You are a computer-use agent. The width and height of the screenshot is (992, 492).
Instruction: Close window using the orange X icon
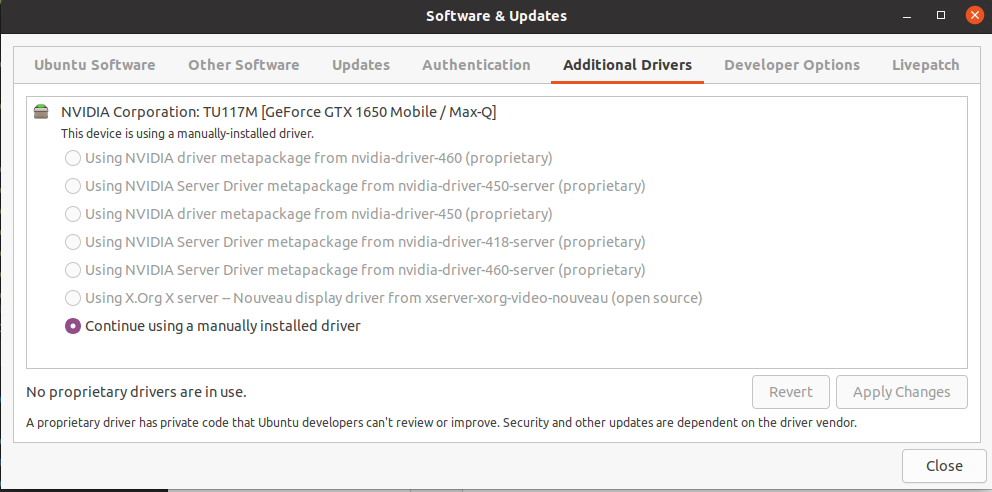point(975,16)
